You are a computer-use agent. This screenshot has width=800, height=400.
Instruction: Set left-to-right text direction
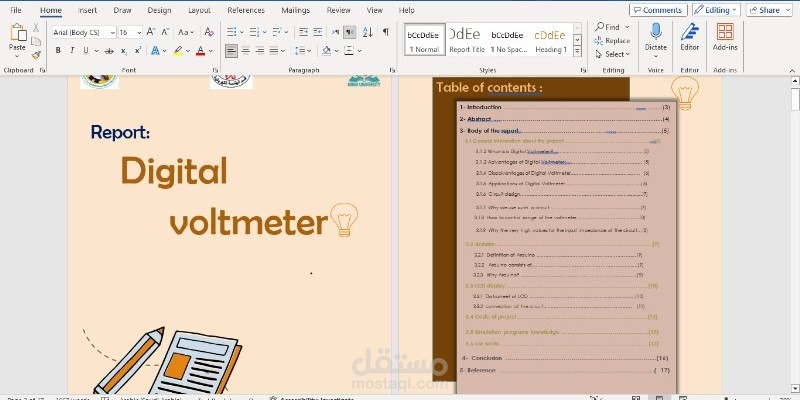[335, 32]
